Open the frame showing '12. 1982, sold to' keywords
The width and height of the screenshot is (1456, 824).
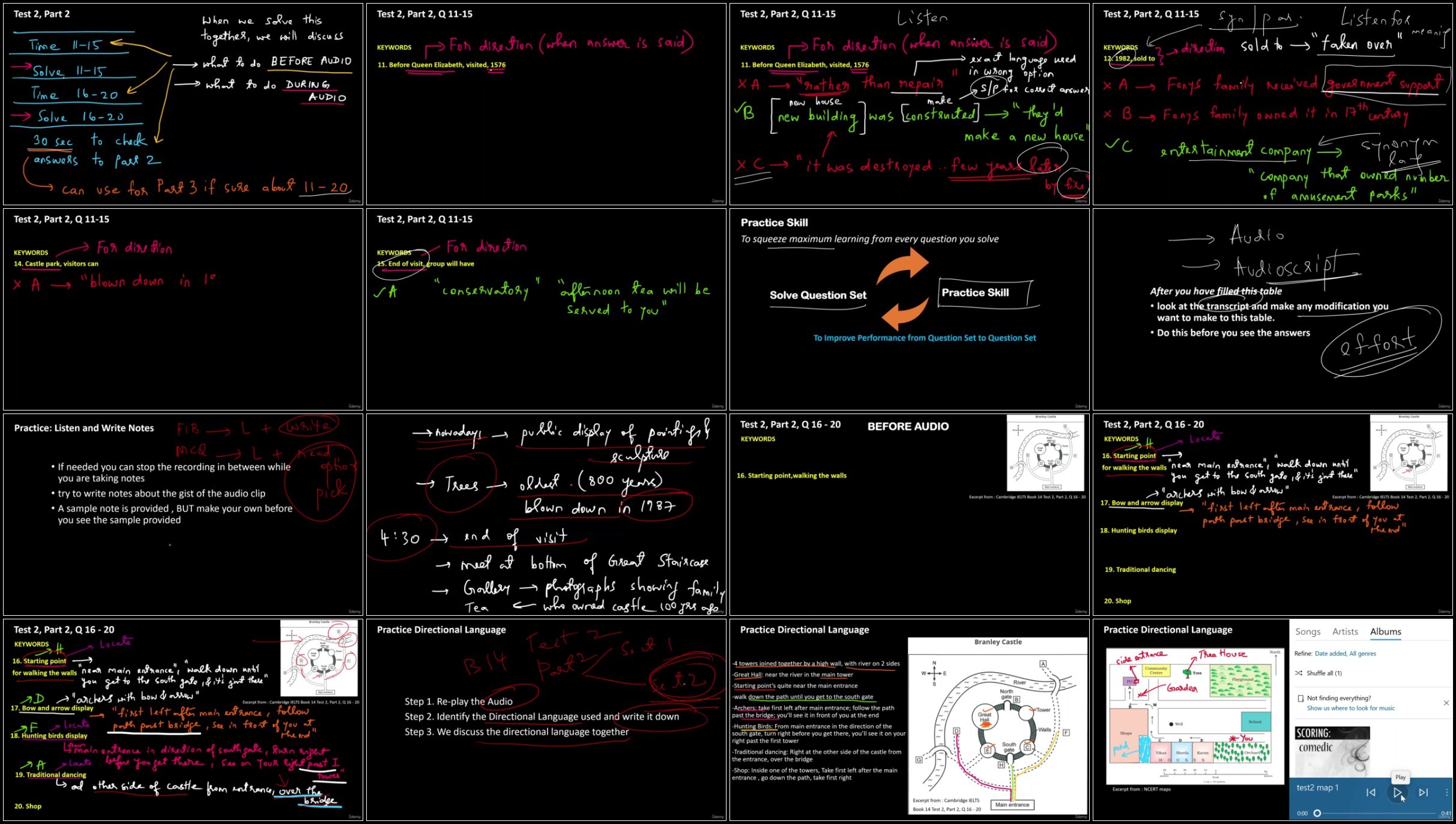click(1272, 104)
